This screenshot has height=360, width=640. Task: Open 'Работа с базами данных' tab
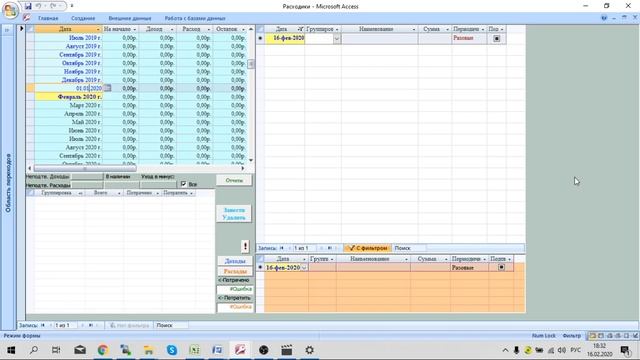(195, 18)
